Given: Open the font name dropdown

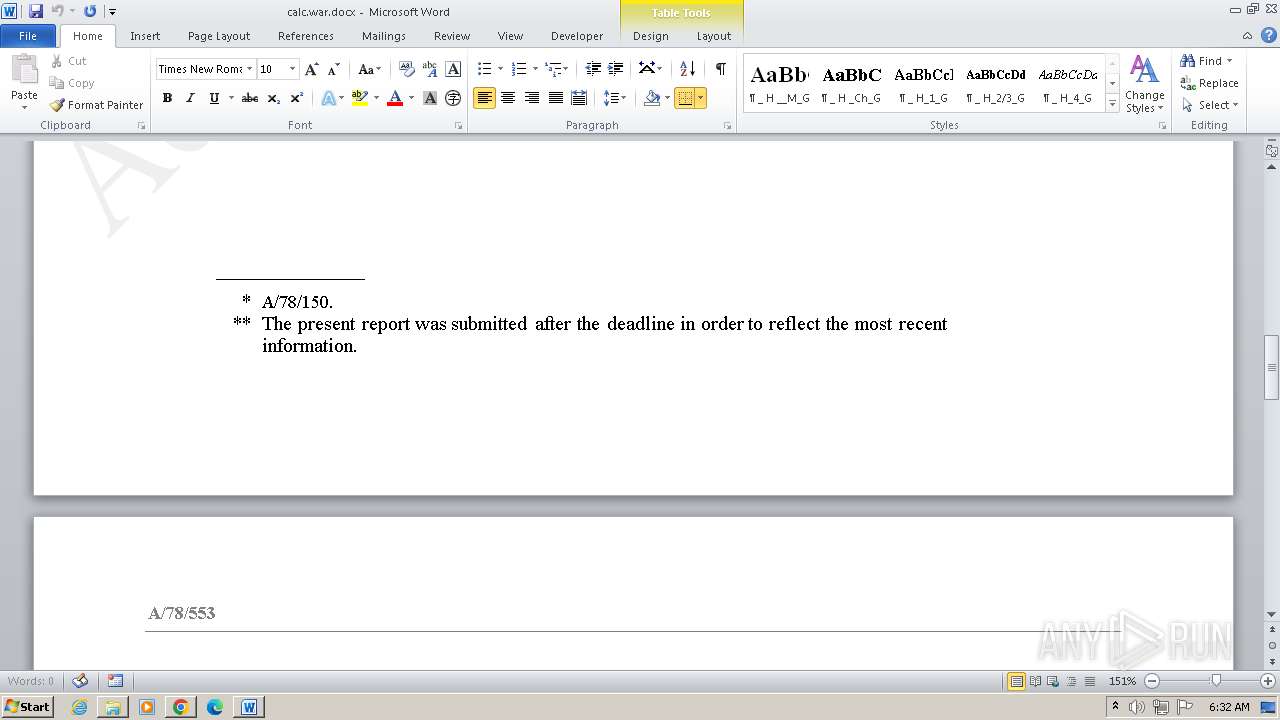Looking at the screenshot, I should (249, 69).
